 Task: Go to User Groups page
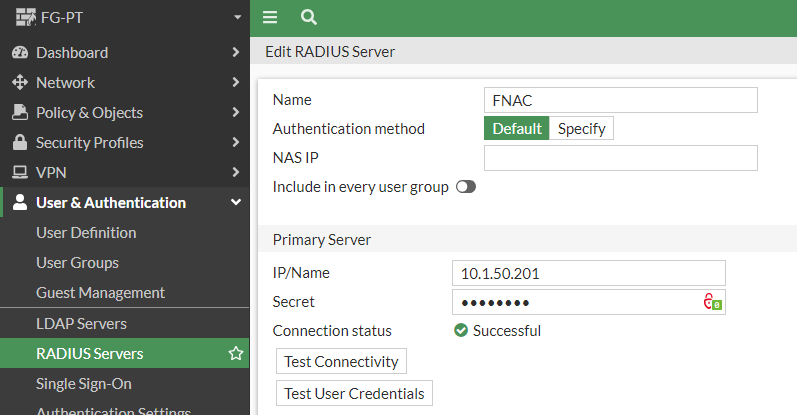tap(77, 262)
